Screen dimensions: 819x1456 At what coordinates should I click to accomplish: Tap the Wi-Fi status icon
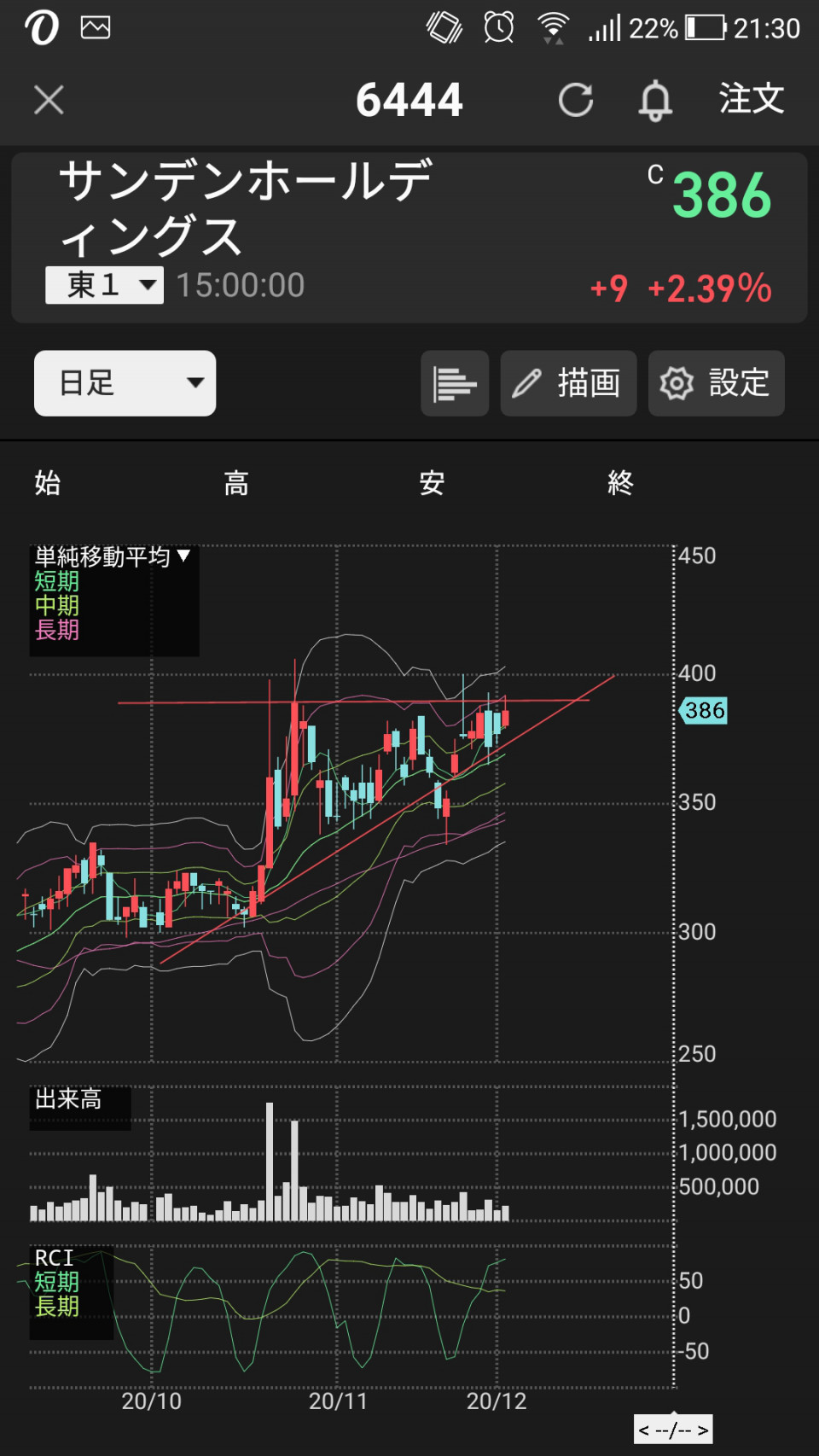tap(553, 27)
